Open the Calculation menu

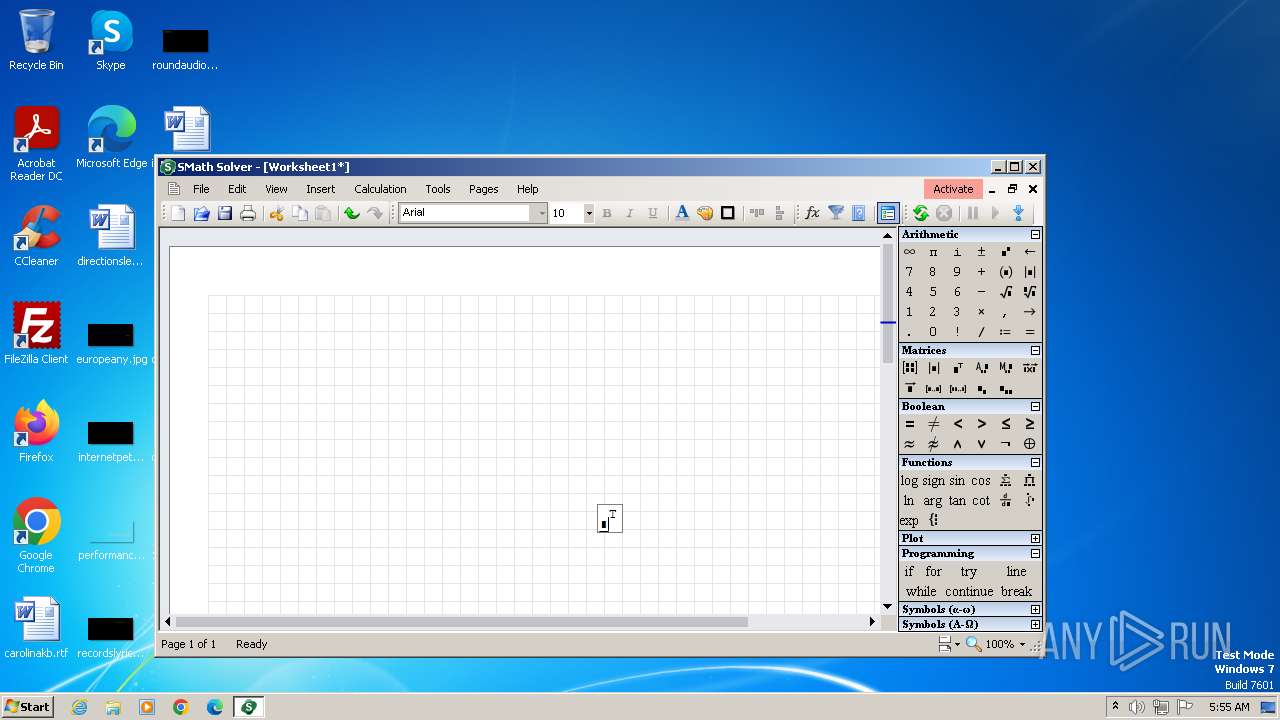click(x=380, y=189)
